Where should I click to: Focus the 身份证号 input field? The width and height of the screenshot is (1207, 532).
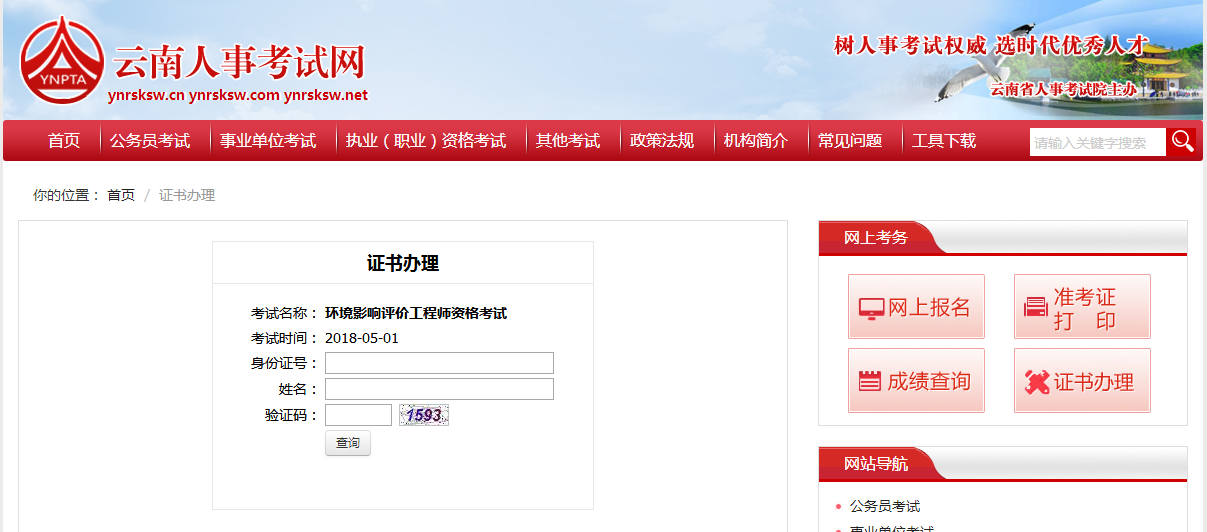(x=439, y=363)
